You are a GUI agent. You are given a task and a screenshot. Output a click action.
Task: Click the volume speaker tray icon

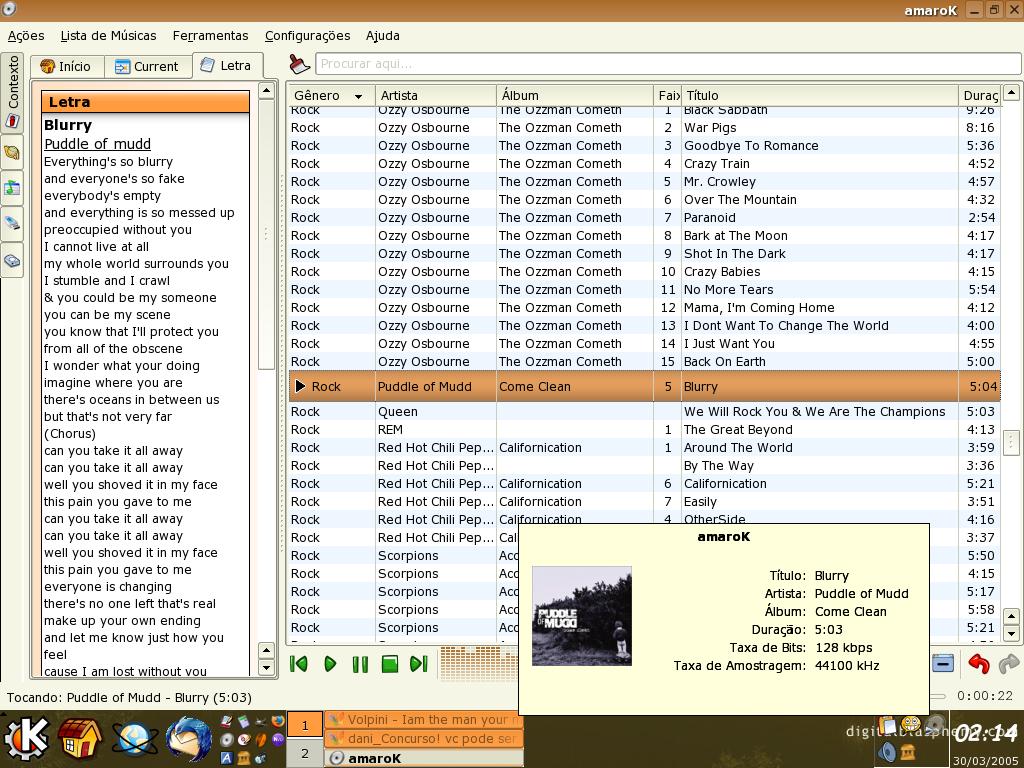click(x=888, y=752)
